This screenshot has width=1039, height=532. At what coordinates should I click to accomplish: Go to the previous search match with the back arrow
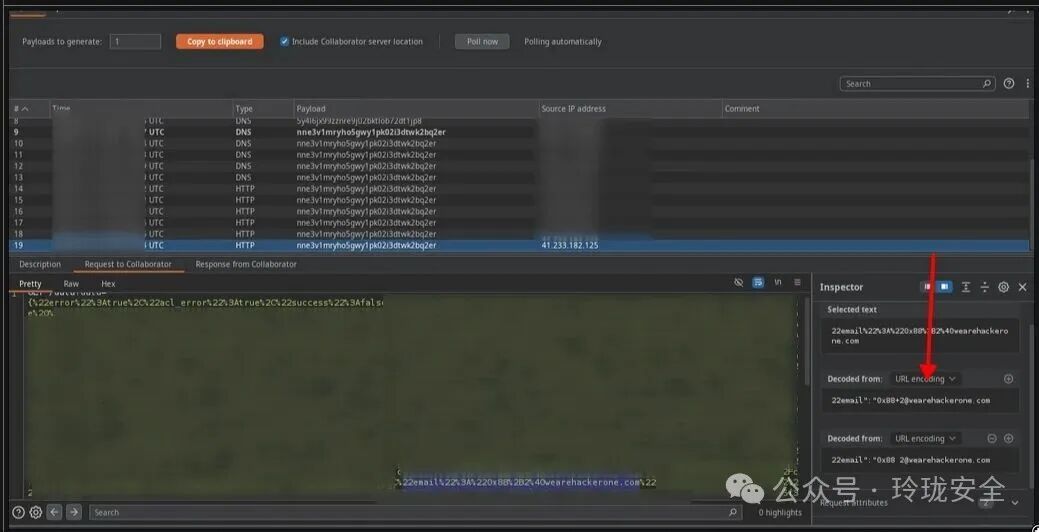tap(55, 512)
